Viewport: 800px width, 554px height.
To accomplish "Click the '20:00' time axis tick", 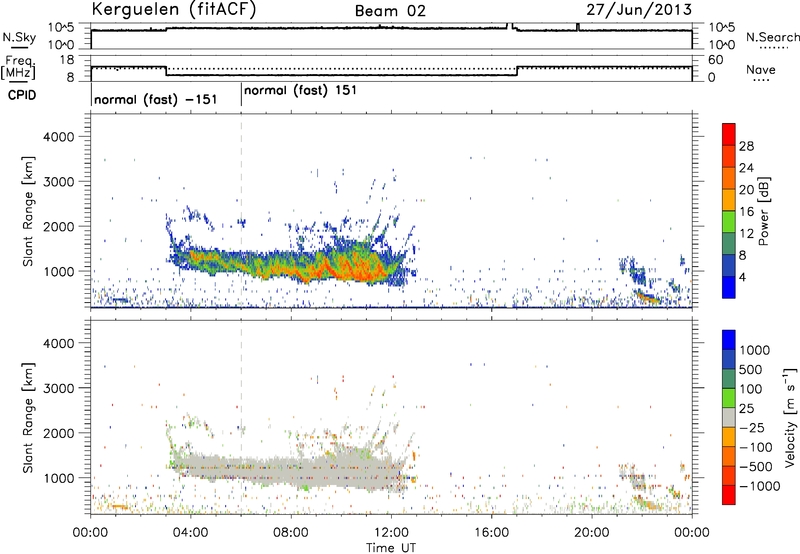I will tap(591, 533).
